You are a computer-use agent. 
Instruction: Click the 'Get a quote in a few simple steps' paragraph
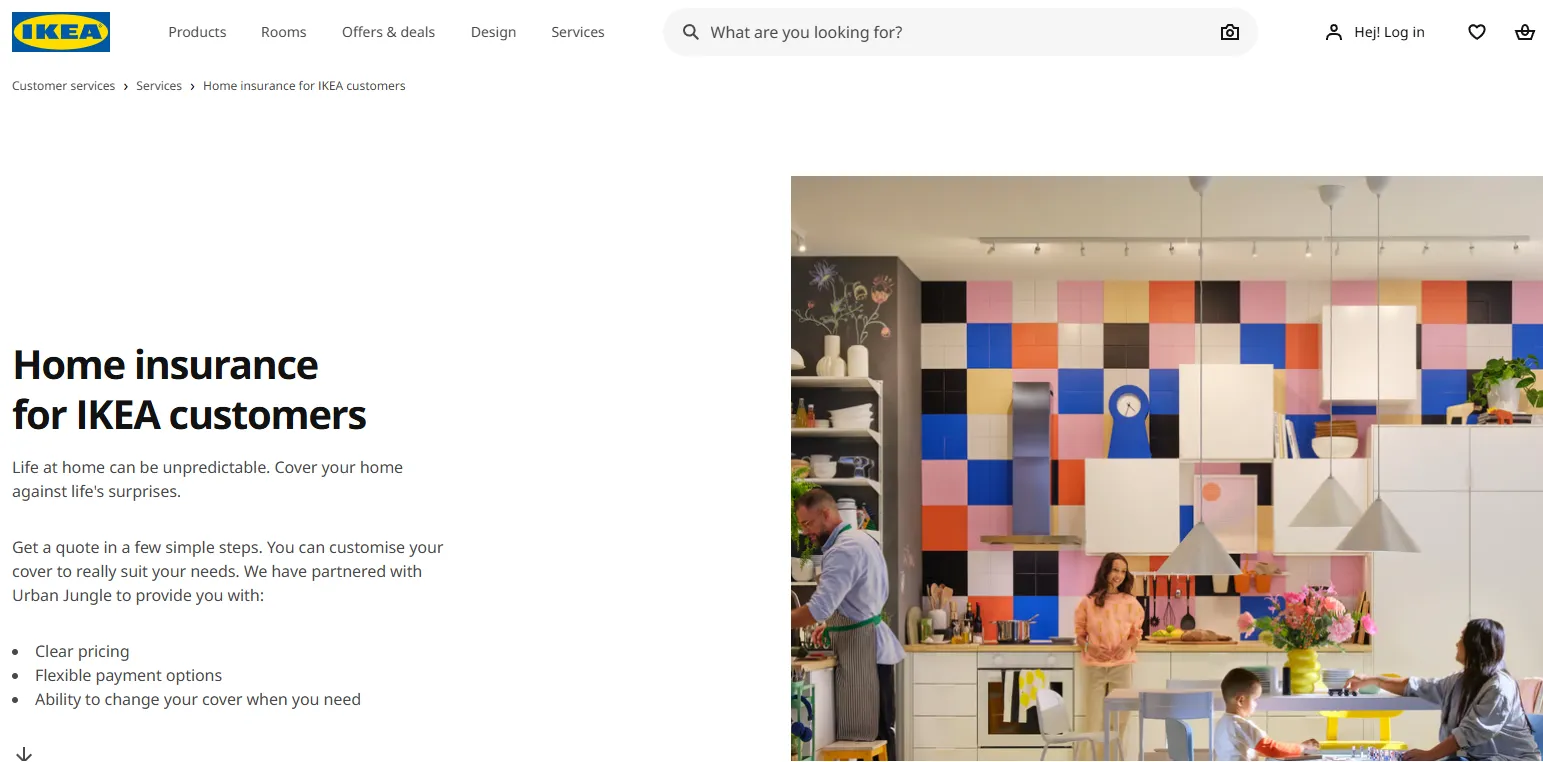pyautogui.click(x=228, y=571)
